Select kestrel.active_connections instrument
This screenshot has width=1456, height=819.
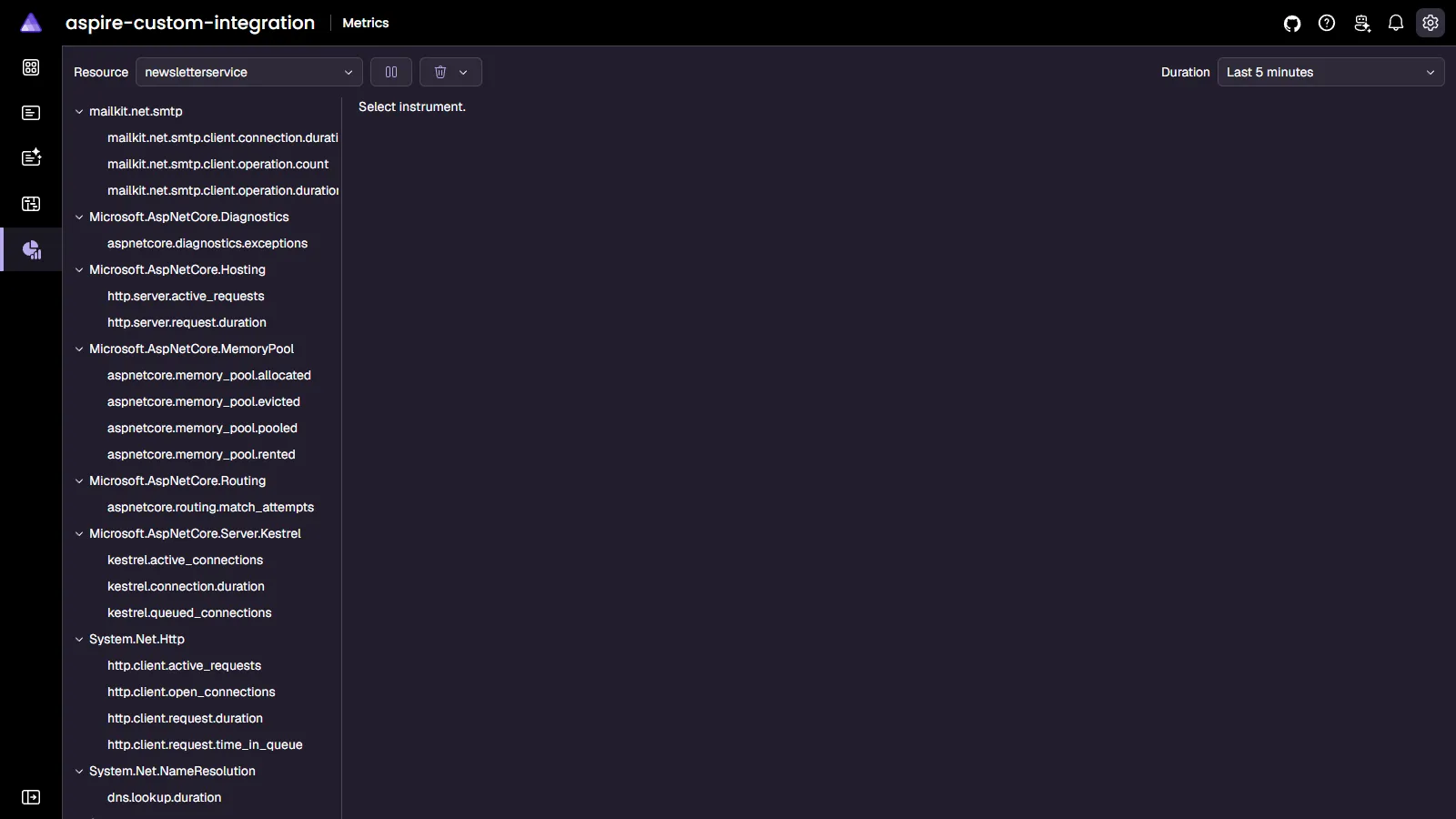click(185, 560)
